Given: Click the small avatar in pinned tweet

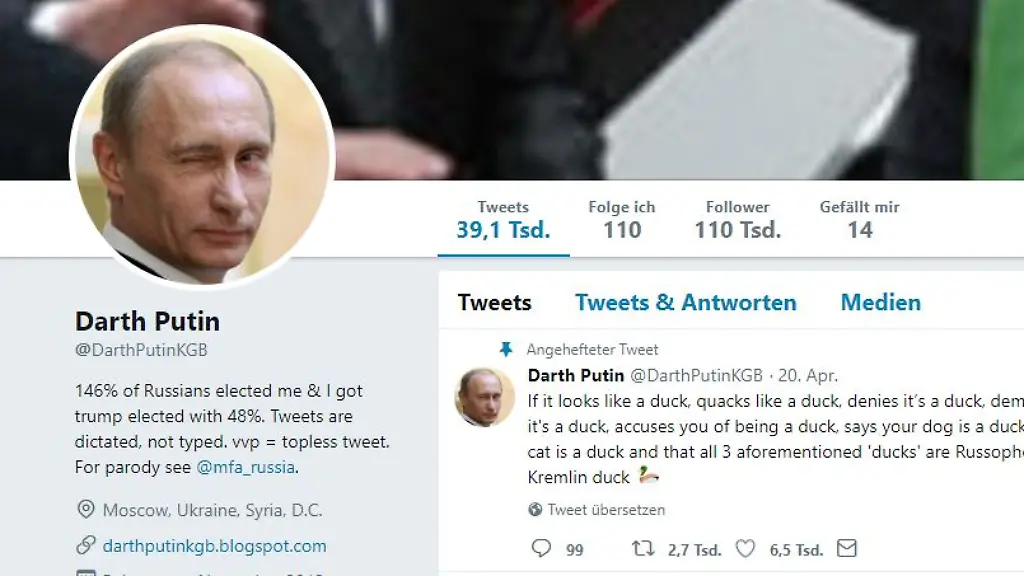Looking at the screenshot, I should [x=484, y=396].
